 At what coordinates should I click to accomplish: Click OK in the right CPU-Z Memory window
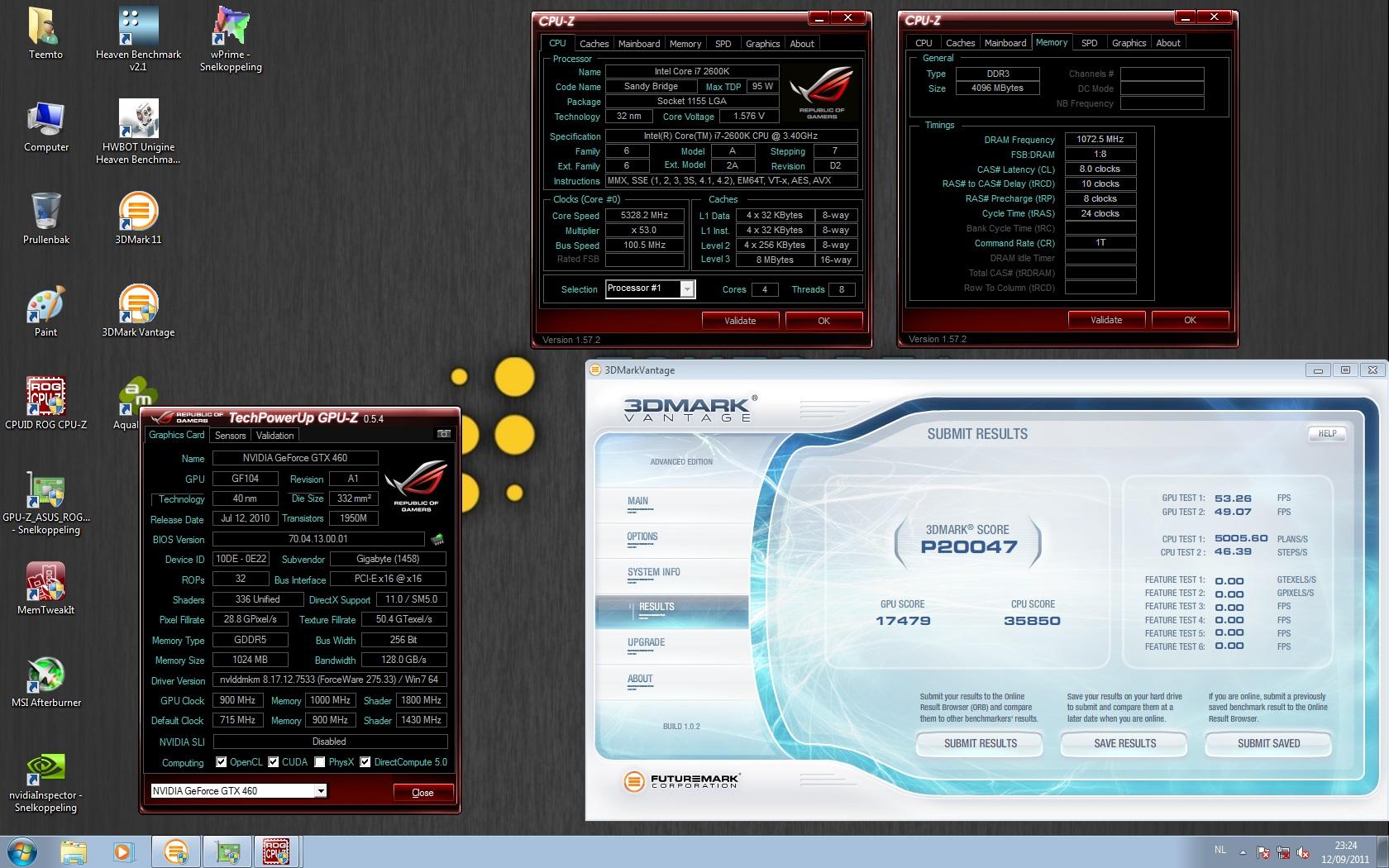click(x=1190, y=320)
